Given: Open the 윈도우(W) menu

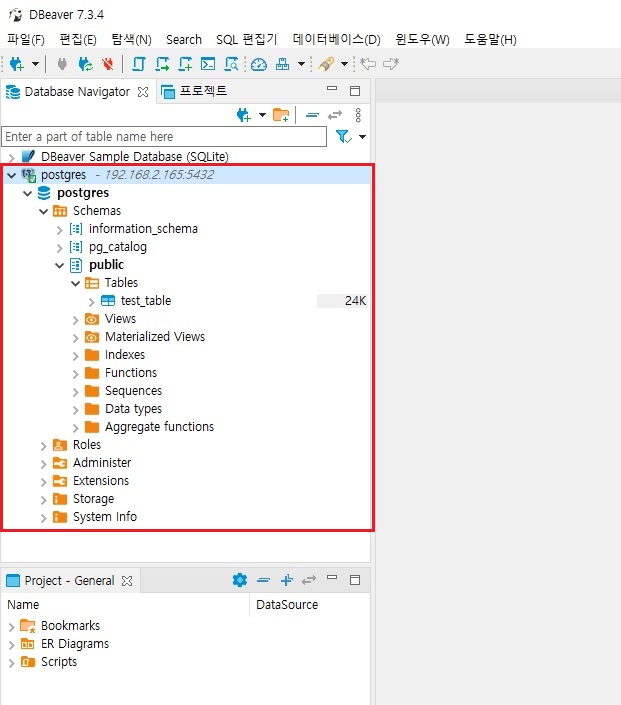Looking at the screenshot, I should coord(422,40).
